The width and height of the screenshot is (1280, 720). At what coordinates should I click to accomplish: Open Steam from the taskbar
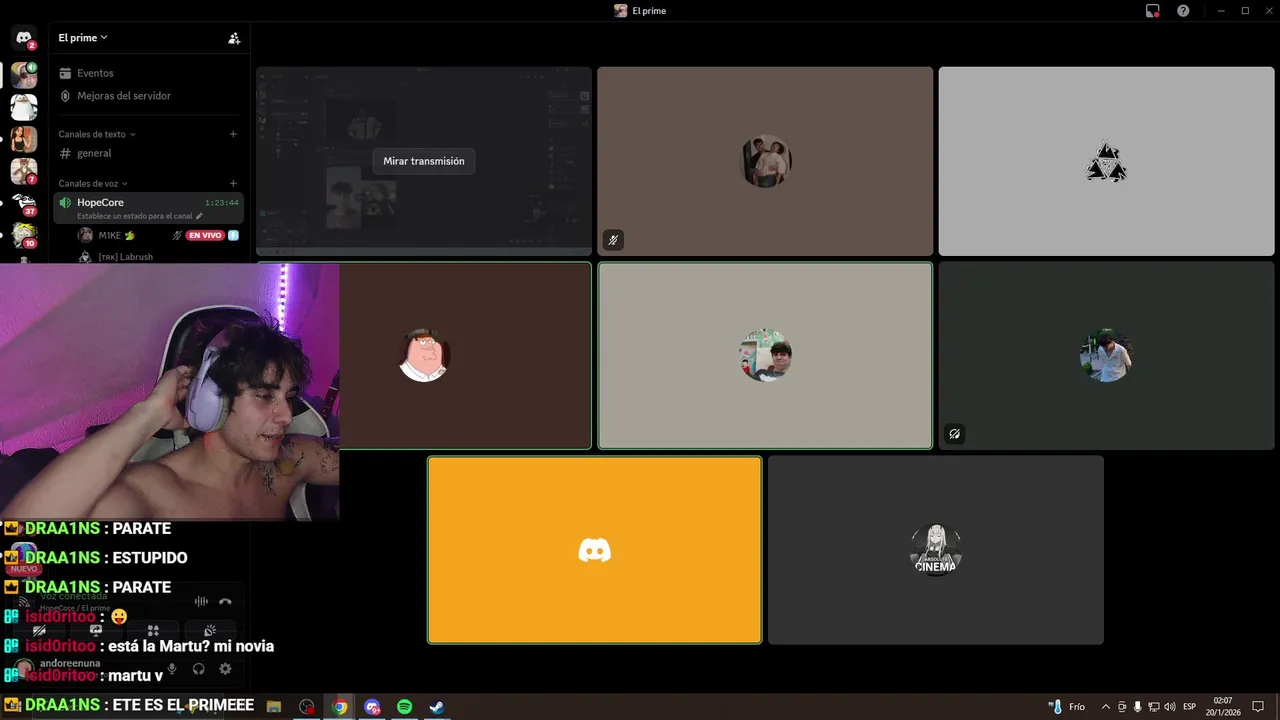(437, 707)
